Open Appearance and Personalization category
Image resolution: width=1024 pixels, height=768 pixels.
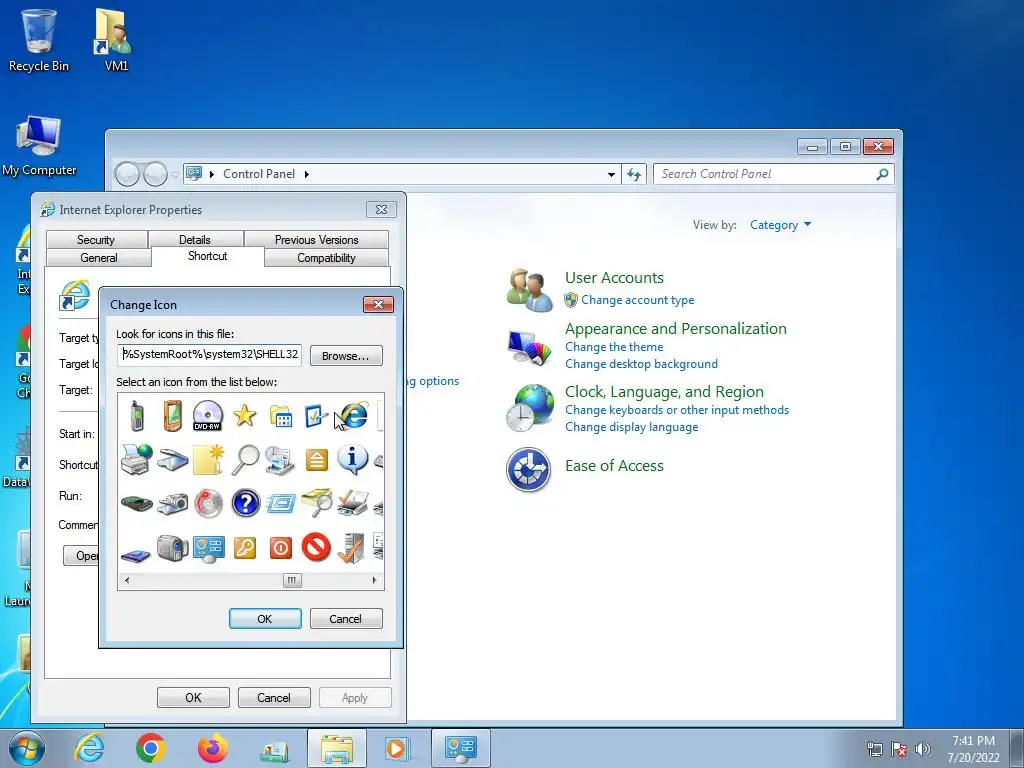[676, 328]
